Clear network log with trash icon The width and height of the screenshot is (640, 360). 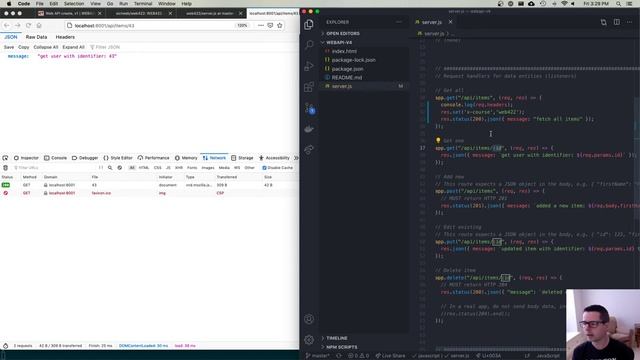click(x=5, y=168)
